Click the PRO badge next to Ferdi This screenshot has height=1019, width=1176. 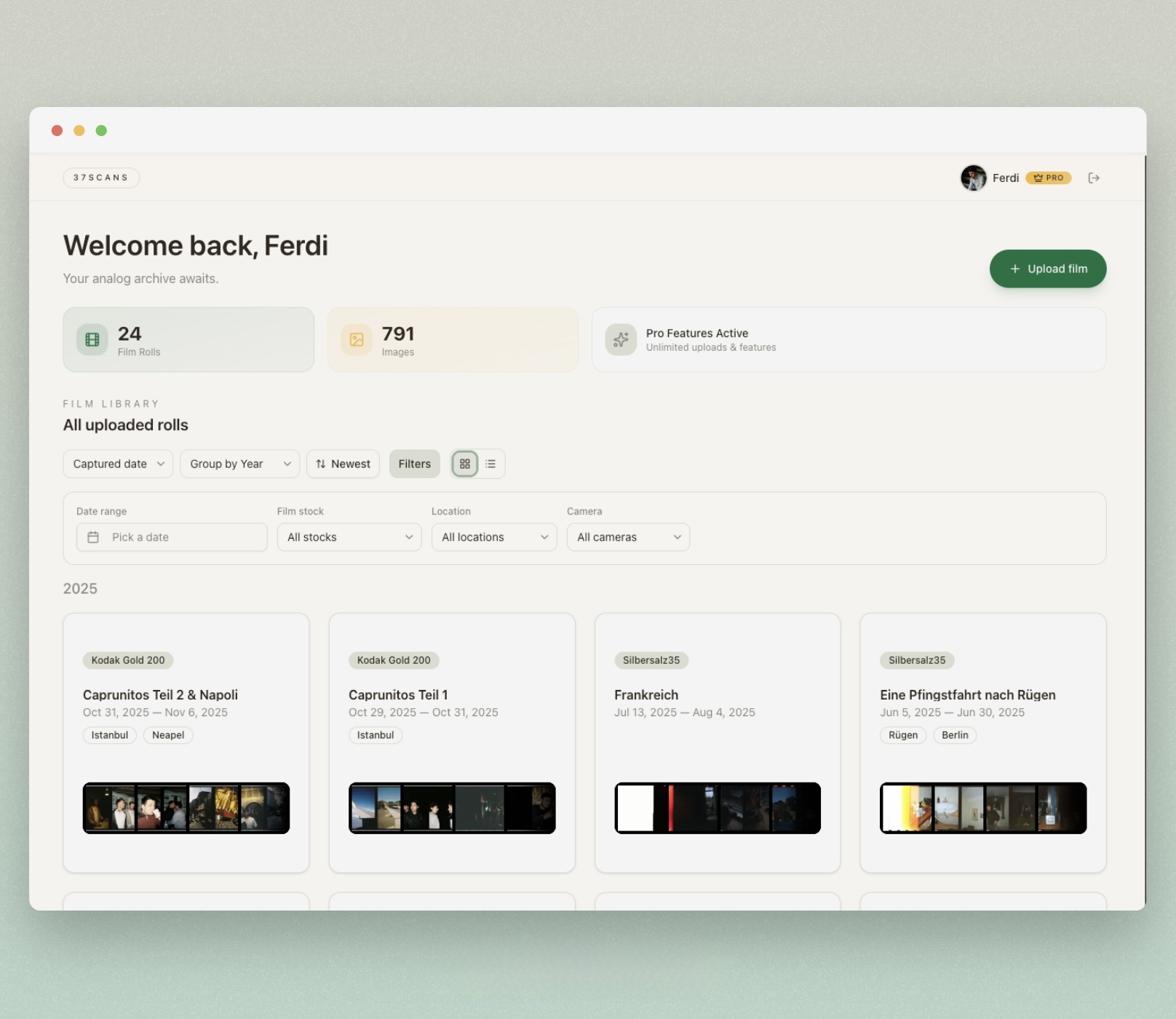(x=1049, y=178)
